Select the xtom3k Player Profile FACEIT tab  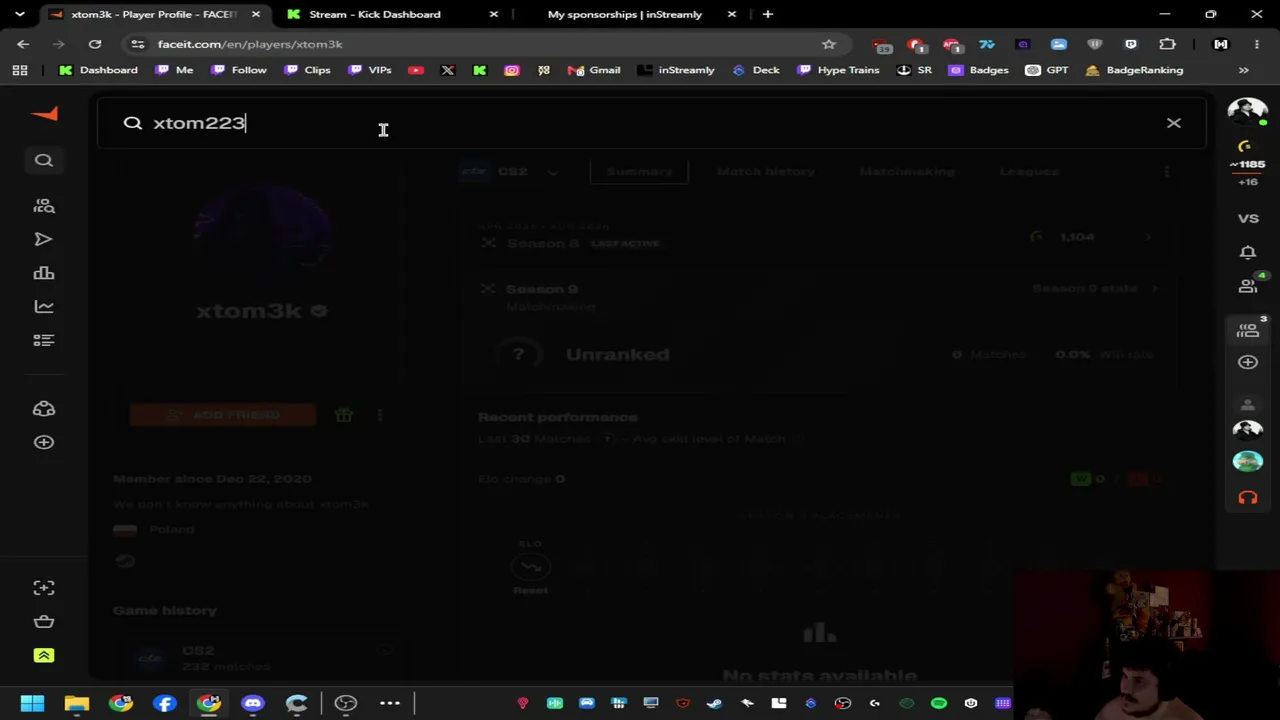(x=154, y=14)
